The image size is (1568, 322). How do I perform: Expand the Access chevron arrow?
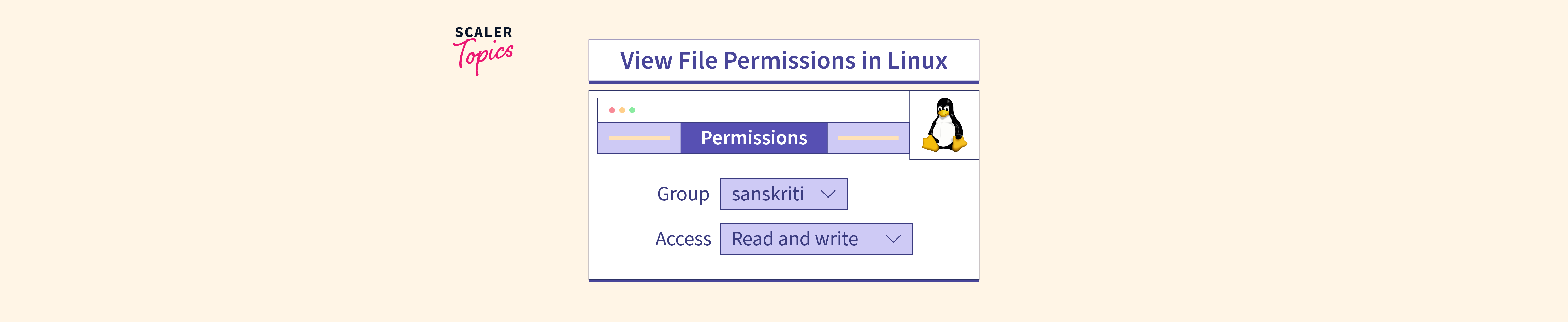pos(893,239)
